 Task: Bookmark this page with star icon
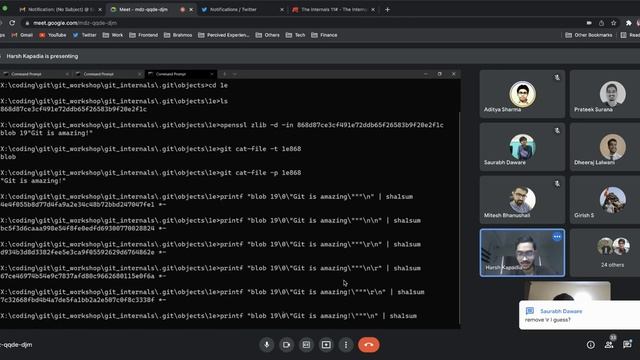coord(613,23)
